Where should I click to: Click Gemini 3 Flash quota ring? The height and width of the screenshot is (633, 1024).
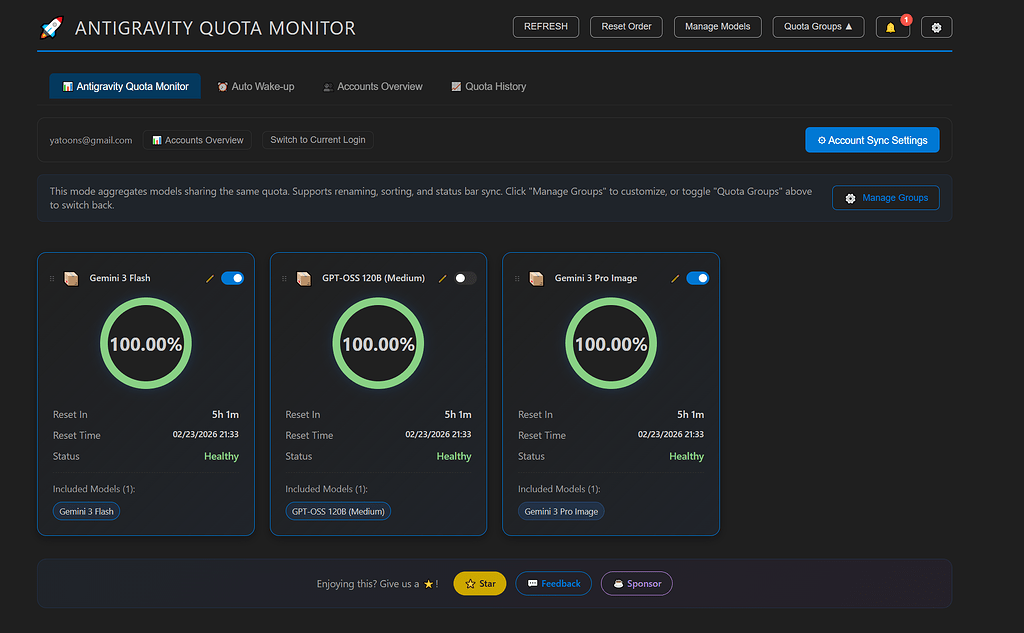(146, 344)
